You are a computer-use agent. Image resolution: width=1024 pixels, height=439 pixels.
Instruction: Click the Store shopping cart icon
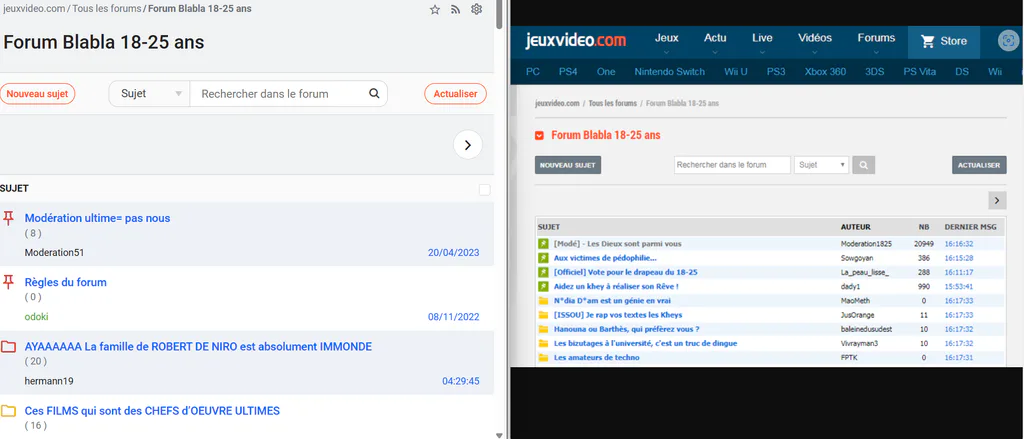(927, 42)
